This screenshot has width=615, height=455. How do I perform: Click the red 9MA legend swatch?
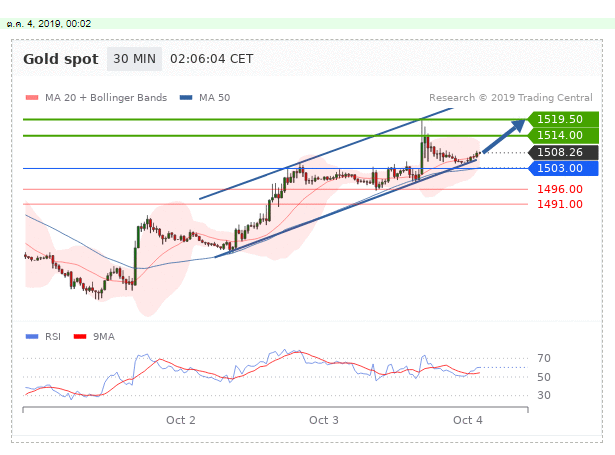(80, 337)
